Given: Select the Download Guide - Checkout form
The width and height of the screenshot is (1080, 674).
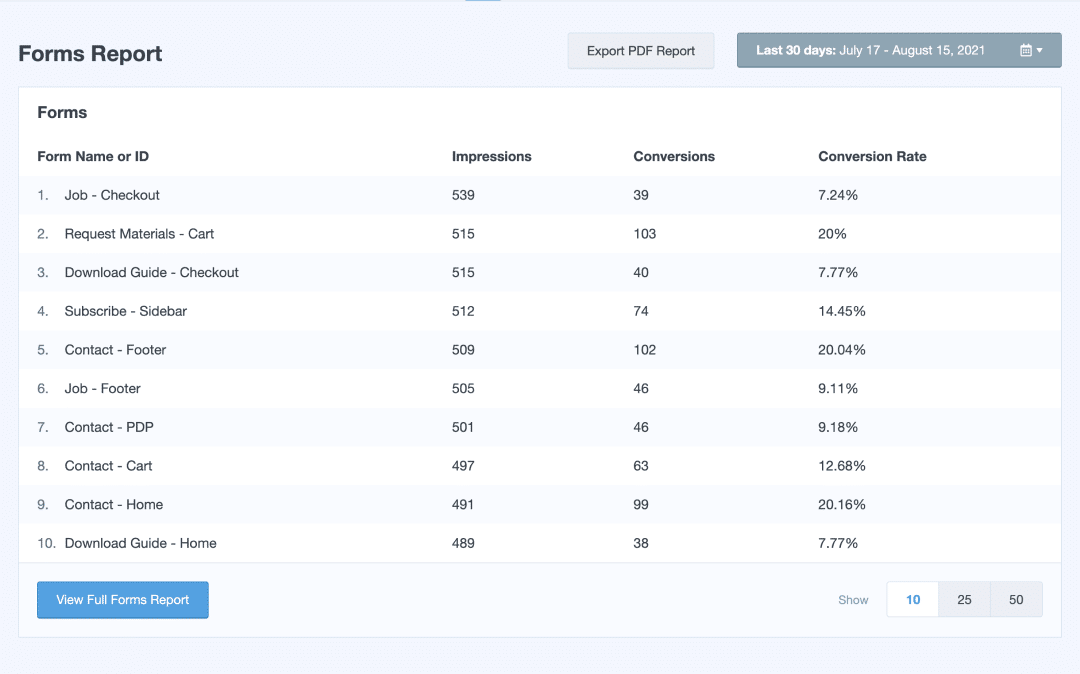Looking at the screenshot, I should click(151, 273).
